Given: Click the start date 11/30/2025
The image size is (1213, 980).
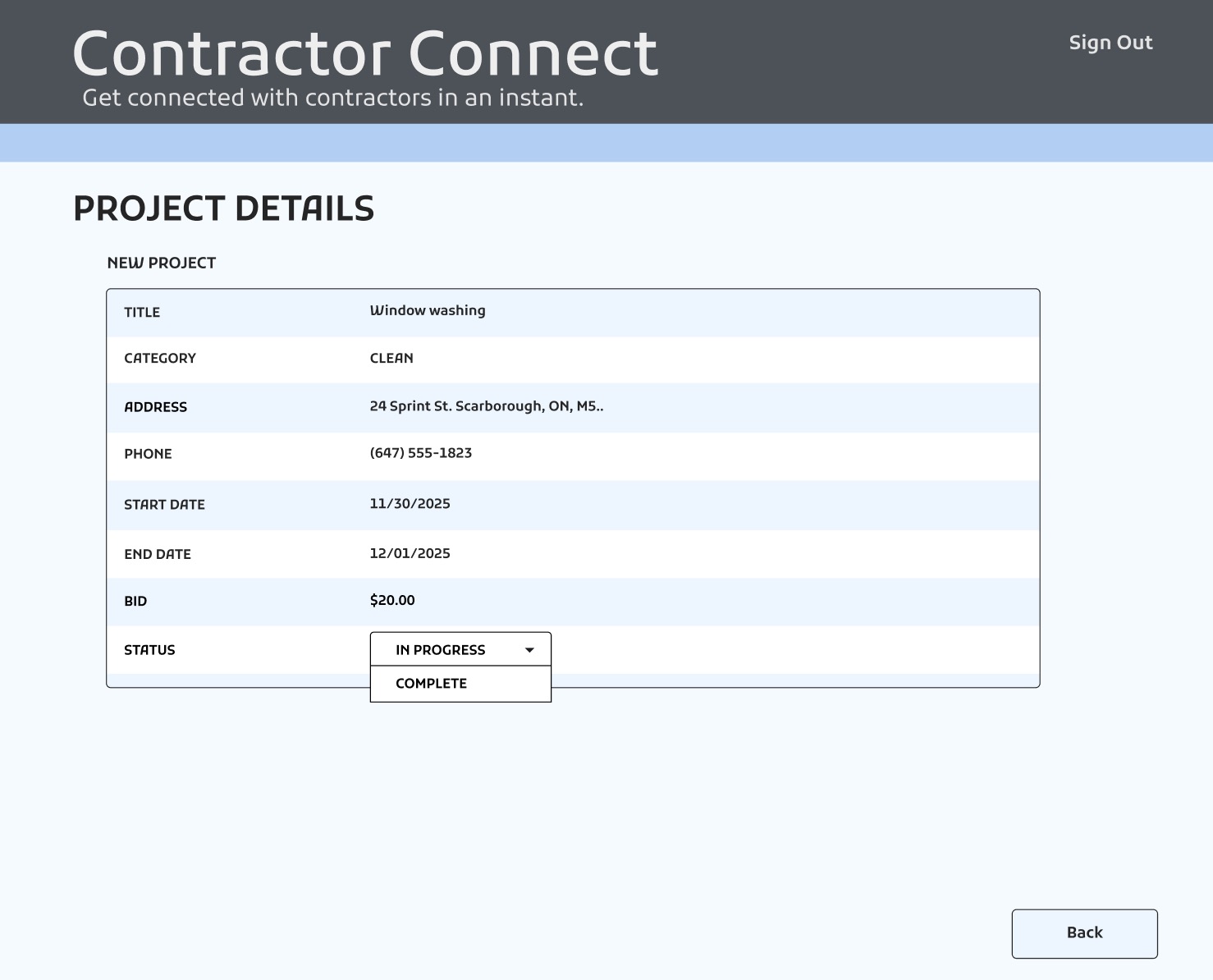Looking at the screenshot, I should [410, 504].
